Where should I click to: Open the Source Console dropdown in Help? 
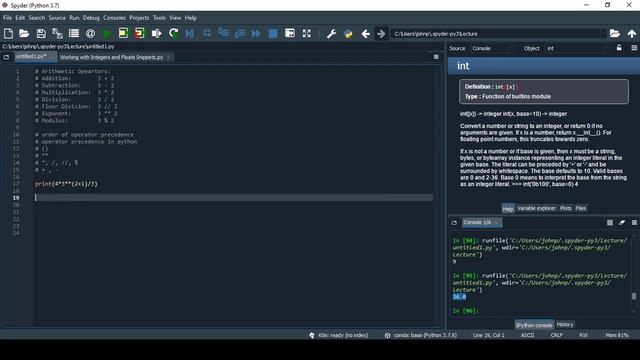point(493,48)
